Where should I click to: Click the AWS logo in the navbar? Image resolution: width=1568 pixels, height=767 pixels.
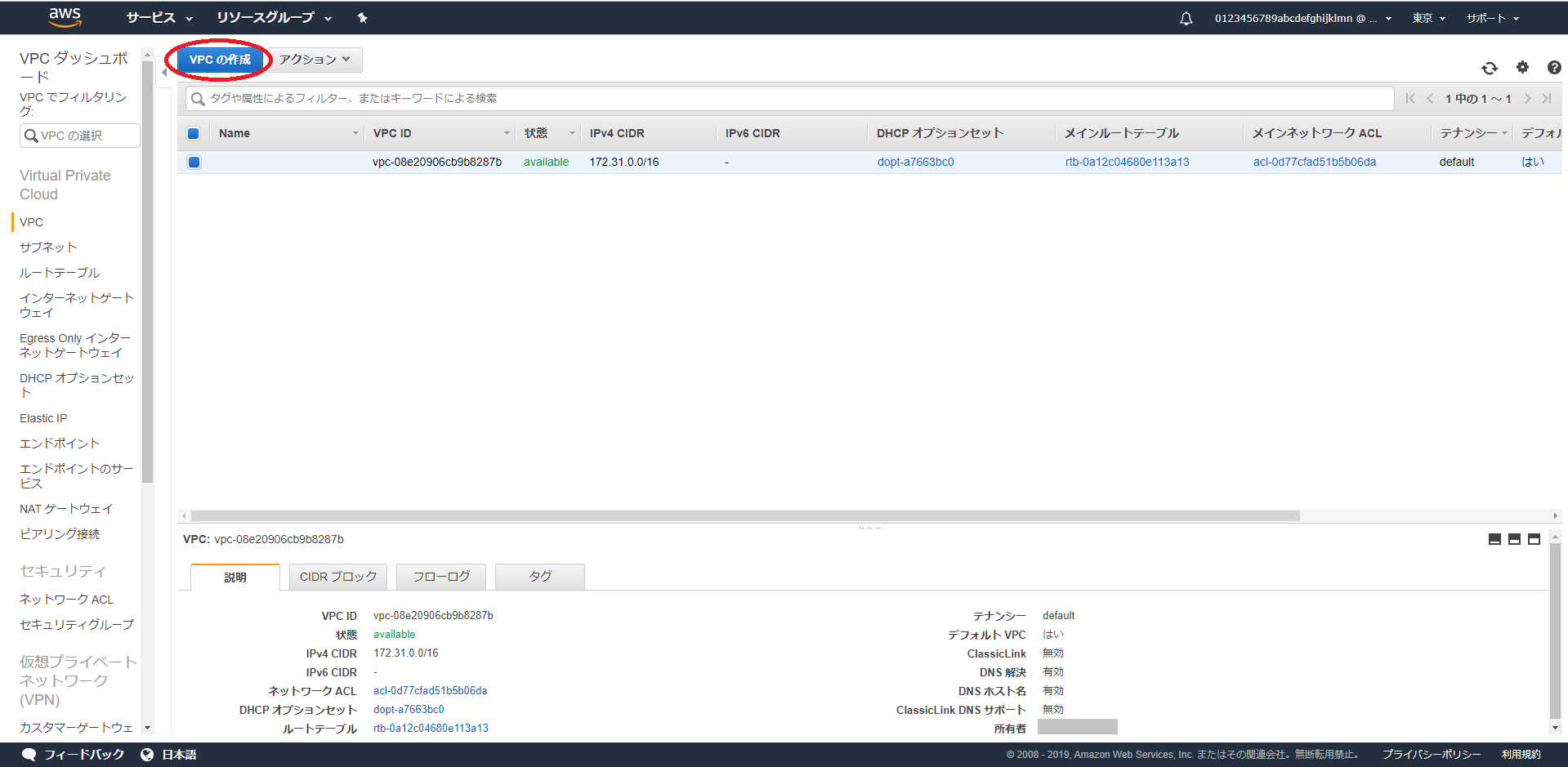(65, 17)
